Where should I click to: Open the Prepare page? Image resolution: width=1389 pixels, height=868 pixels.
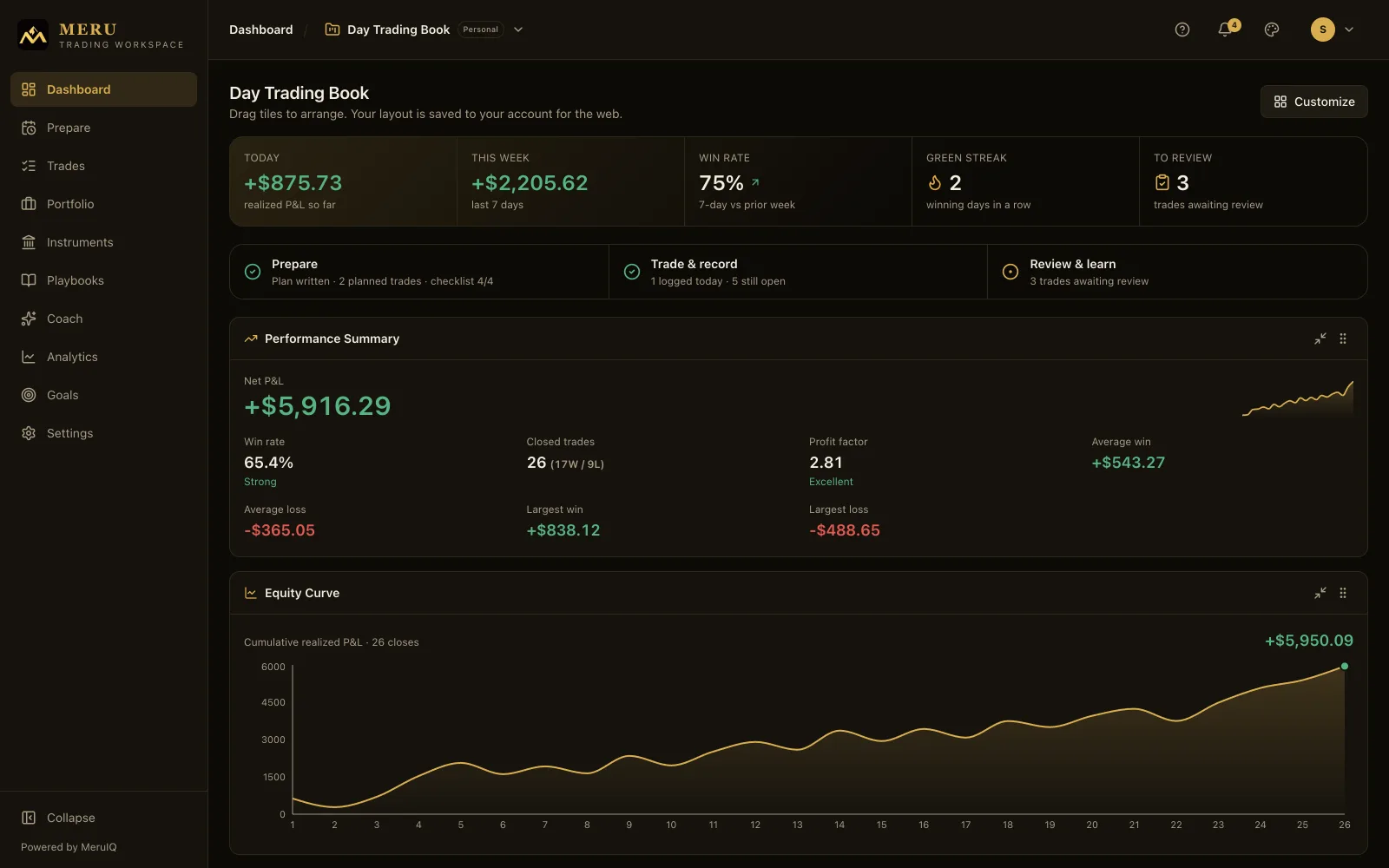pyautogui.click(x=103, y=128)
